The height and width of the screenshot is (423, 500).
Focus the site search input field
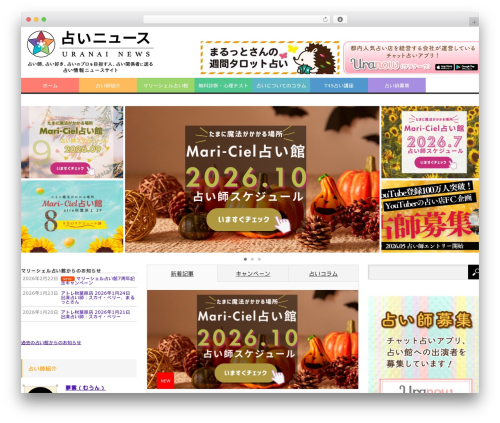tap(418, 272)
